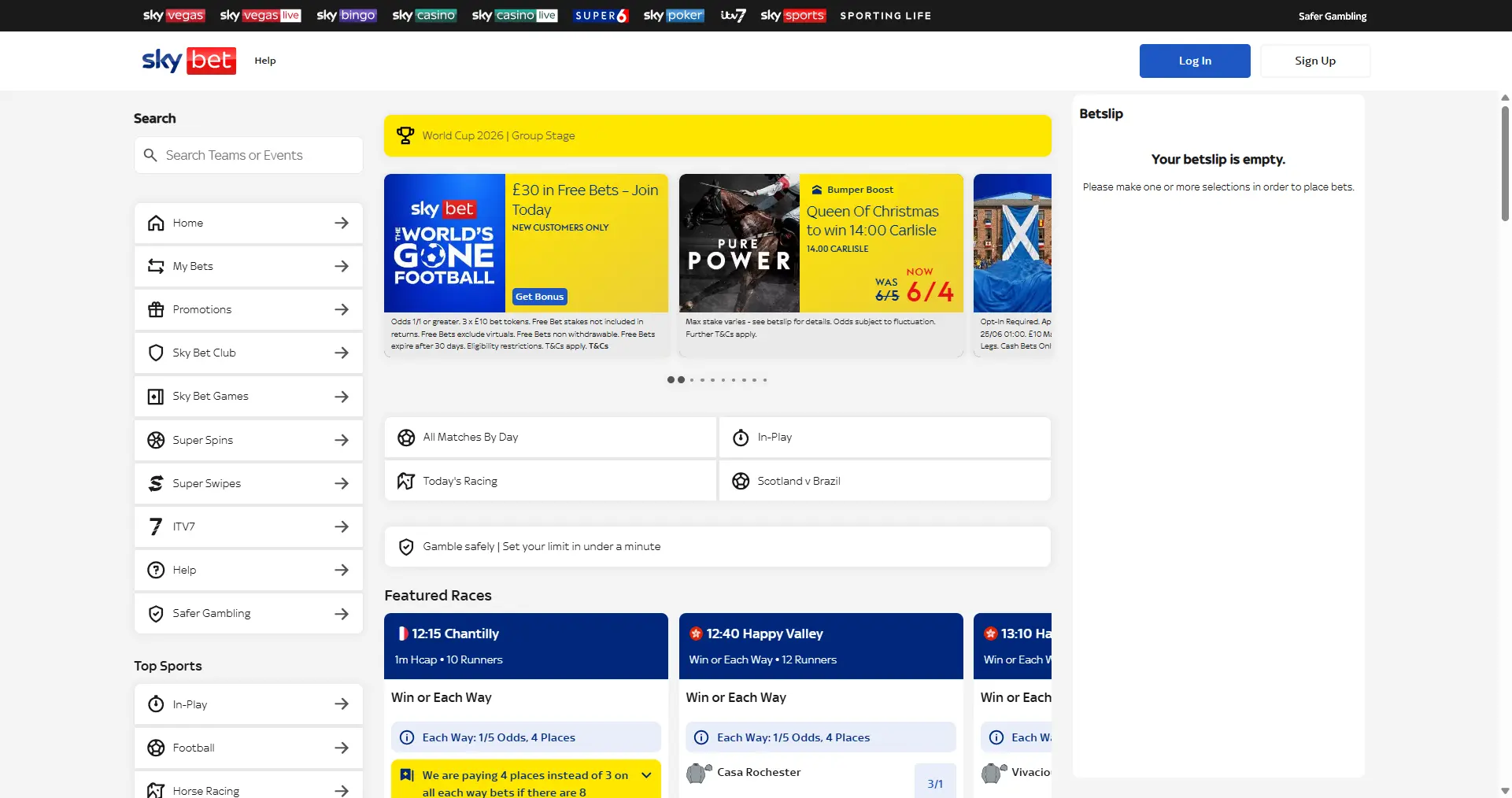Image resolution: width=1512 pixels, height=798 pixels.
Task: Open Sky Casino Live from top bar
Action: click(x=515, y=16)
